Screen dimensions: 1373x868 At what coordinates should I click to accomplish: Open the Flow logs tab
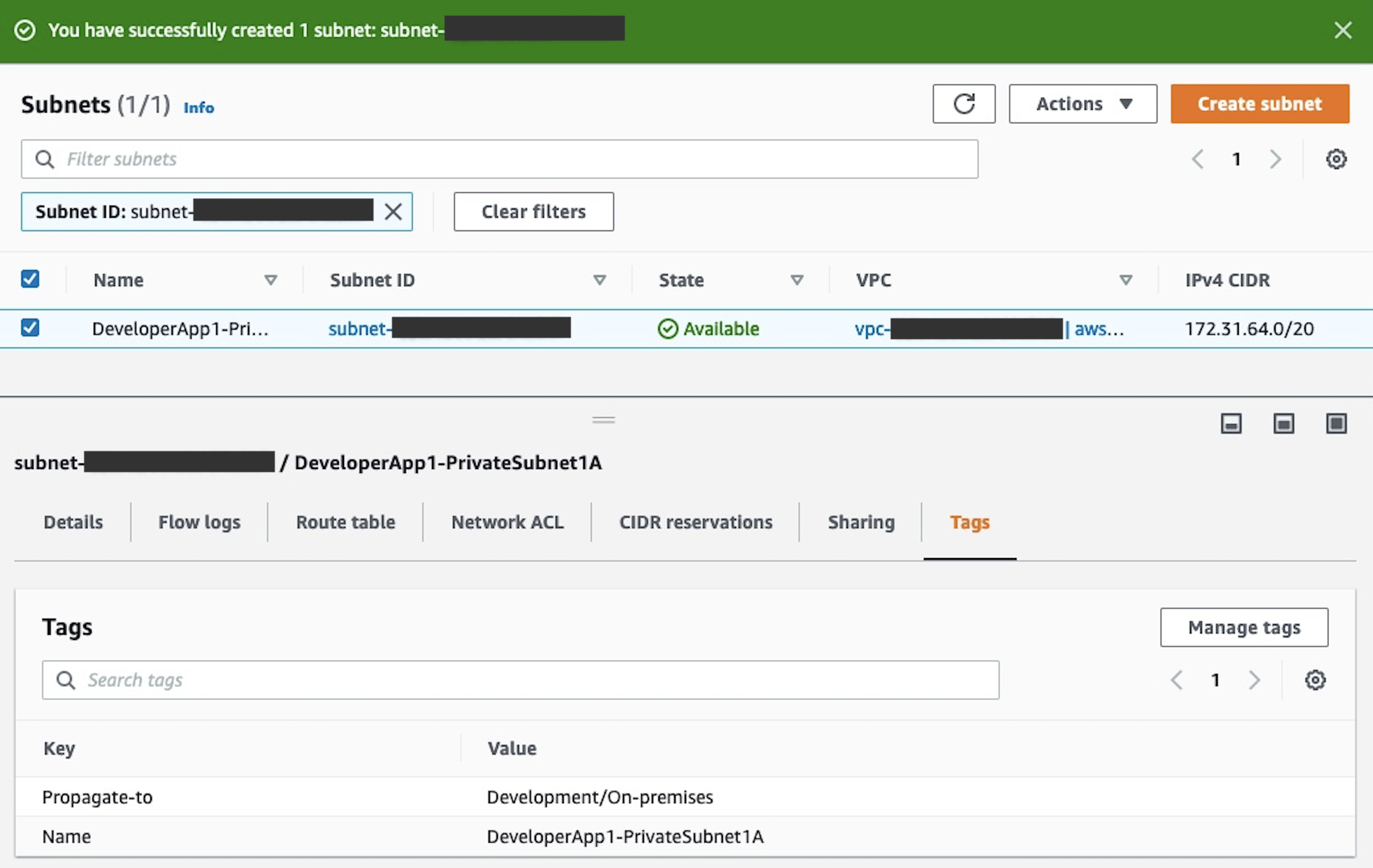click(199, 521)
